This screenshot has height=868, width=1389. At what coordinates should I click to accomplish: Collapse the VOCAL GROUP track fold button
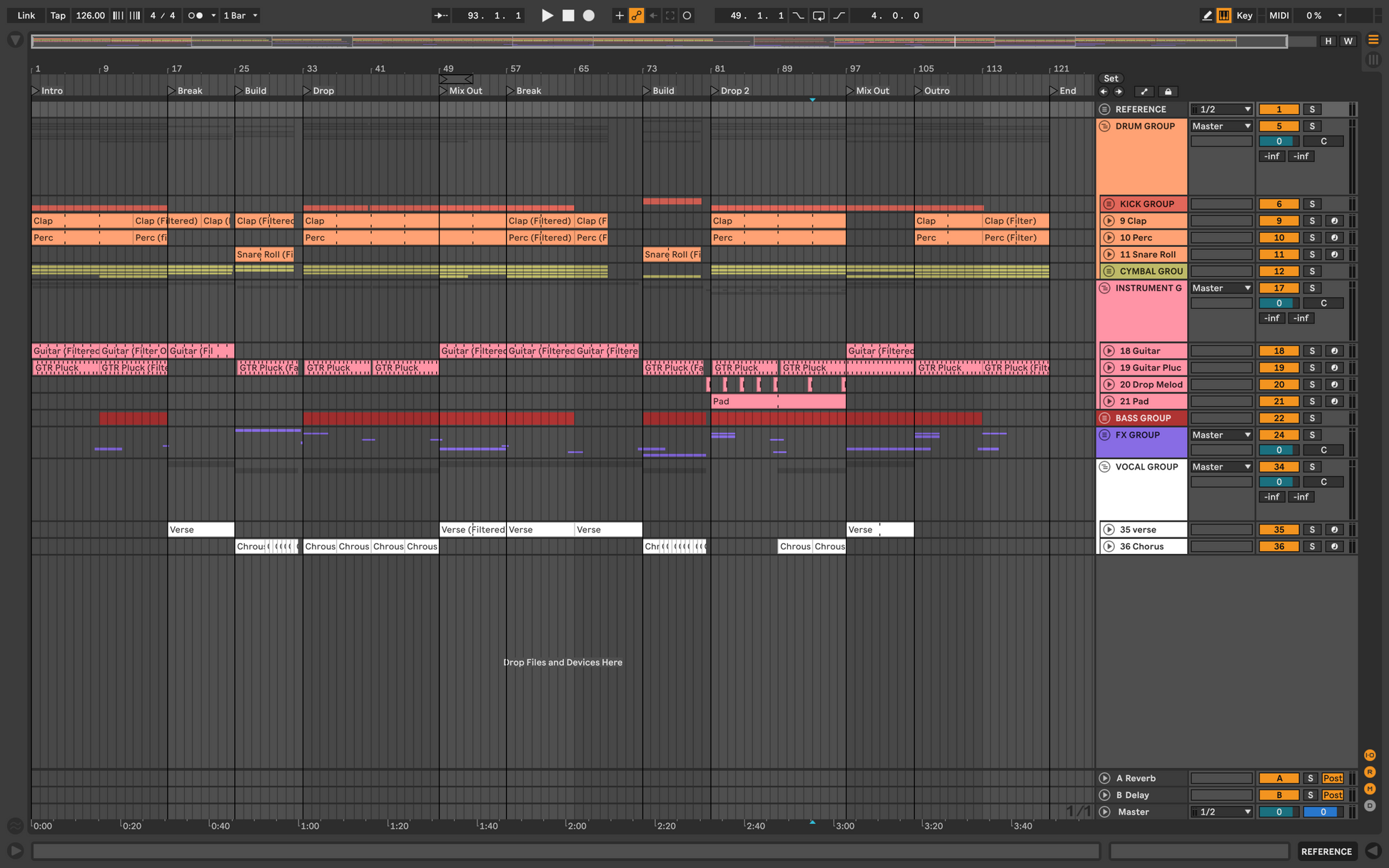click(x=1105, y=467)
